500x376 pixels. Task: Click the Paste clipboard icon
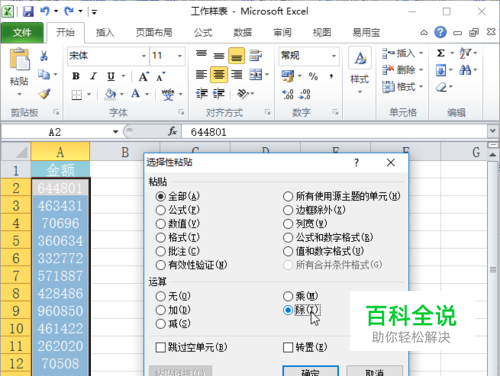pos(19,60)
